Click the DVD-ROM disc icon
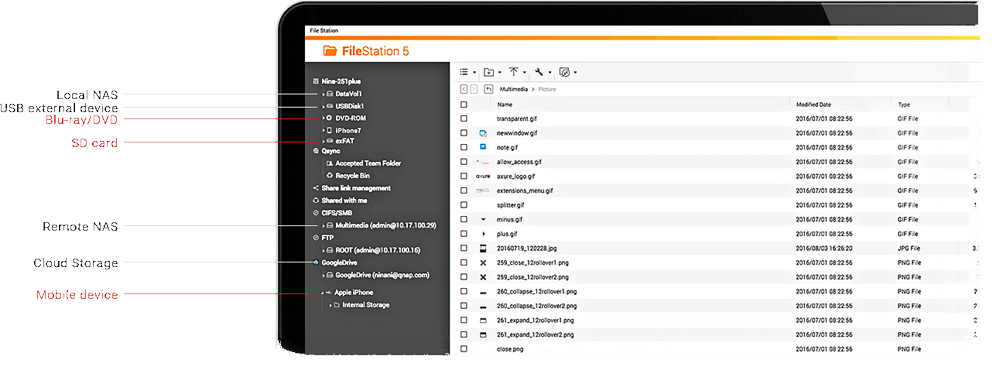This screenshot has width=1000, height=367. click(330, 118)
